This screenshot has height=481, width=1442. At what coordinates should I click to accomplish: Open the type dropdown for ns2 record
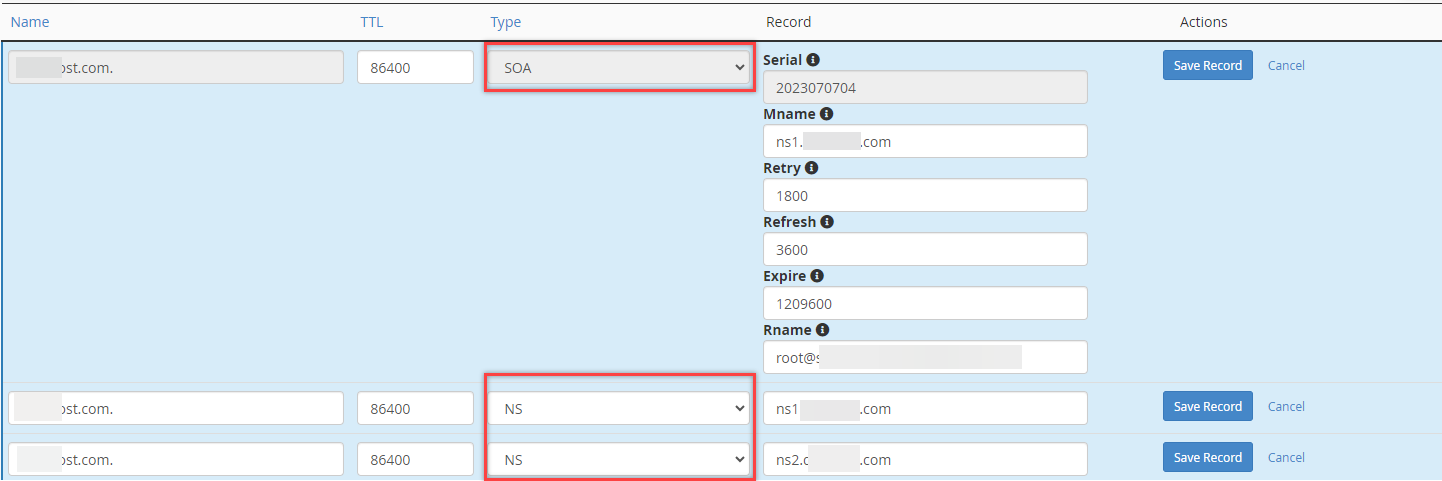(618, 460)
